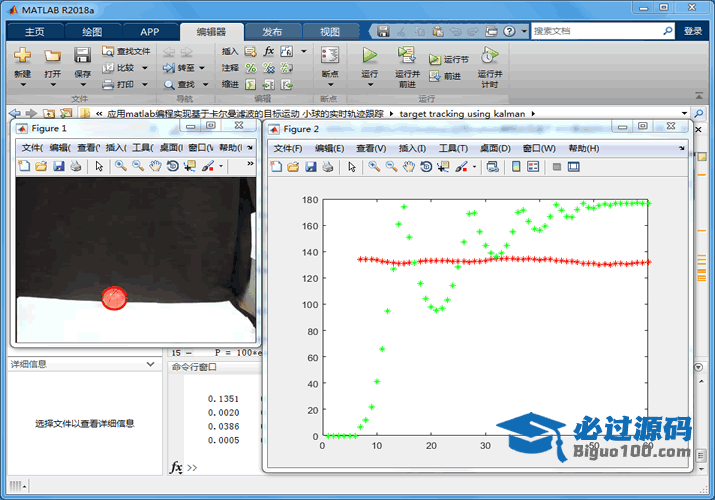Expand the Run (运行) dropdown arrow
The height and width of the screenshot is (500, 715).
370,85
